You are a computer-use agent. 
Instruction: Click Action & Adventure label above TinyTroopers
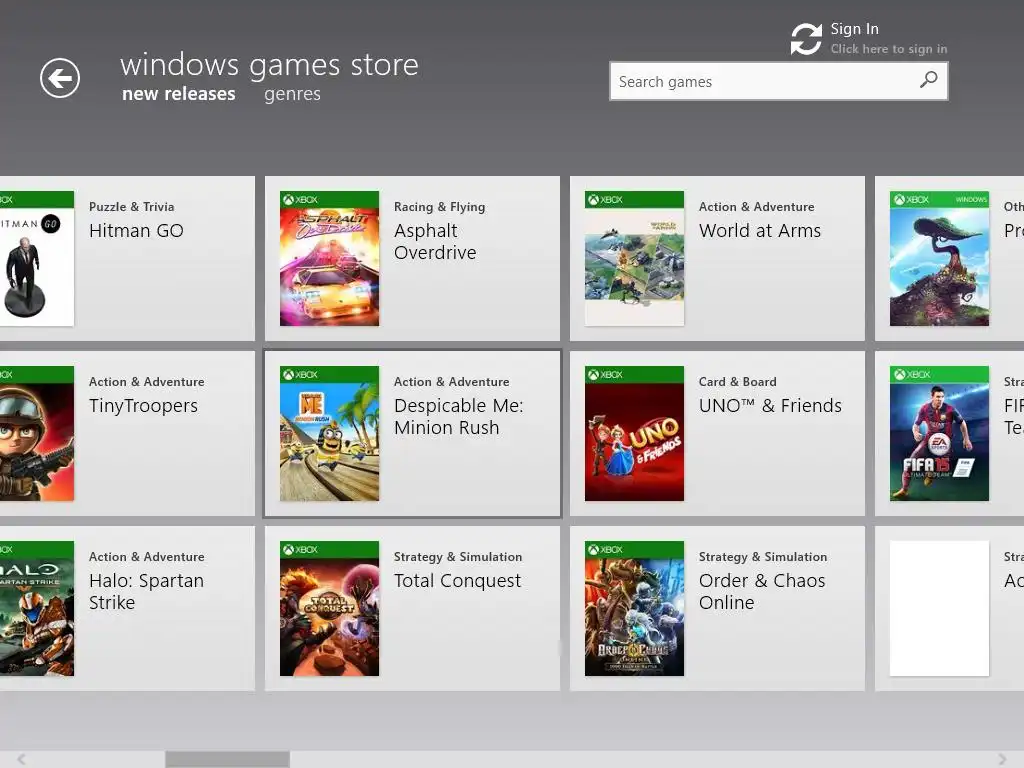click(x=146, y=382)
